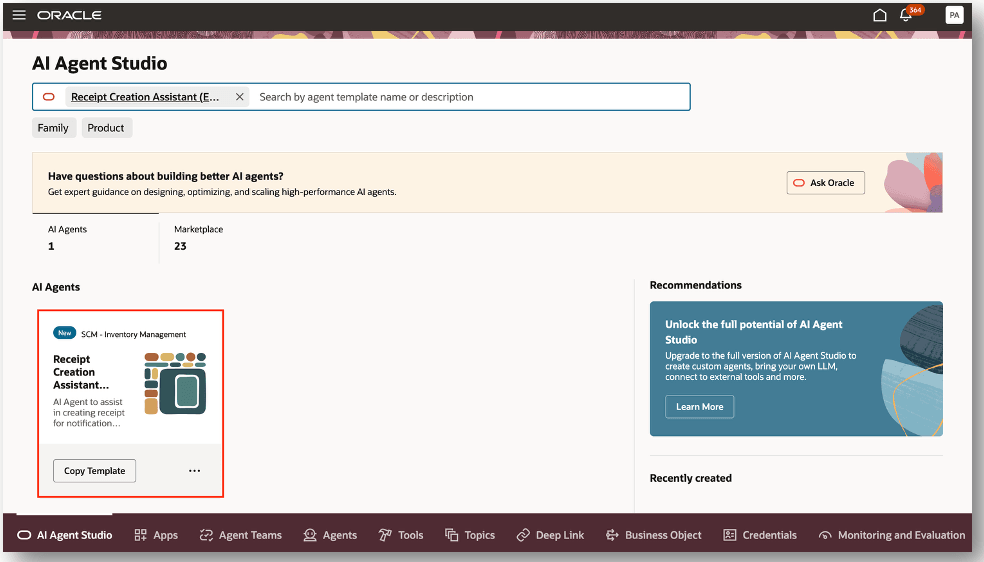The width and height of the screenshot is (984, 562).
Task: Open the Business Object tab
Action: point(654,535)
